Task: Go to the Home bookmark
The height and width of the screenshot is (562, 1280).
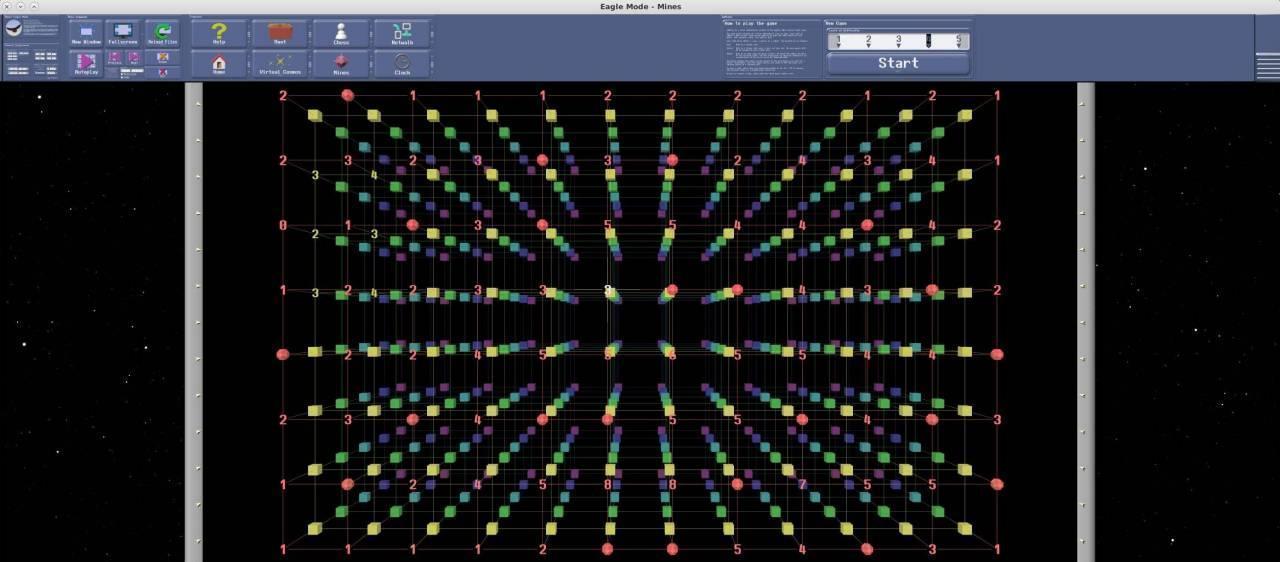Action: 219,65
